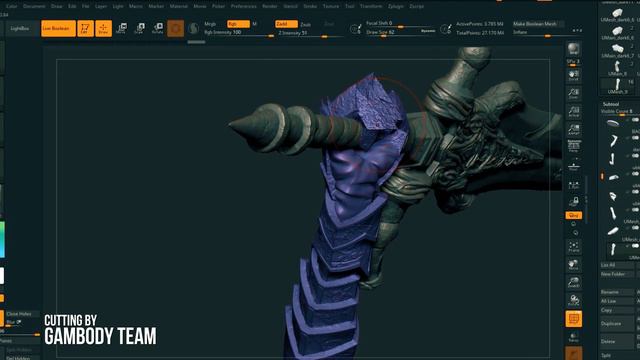Click the Transp transparency icon
This screenshot has width=640, height=360.
573,337
